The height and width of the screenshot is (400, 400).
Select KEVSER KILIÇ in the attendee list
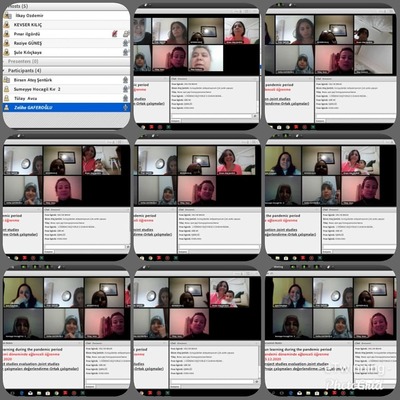tap(66, 25)
